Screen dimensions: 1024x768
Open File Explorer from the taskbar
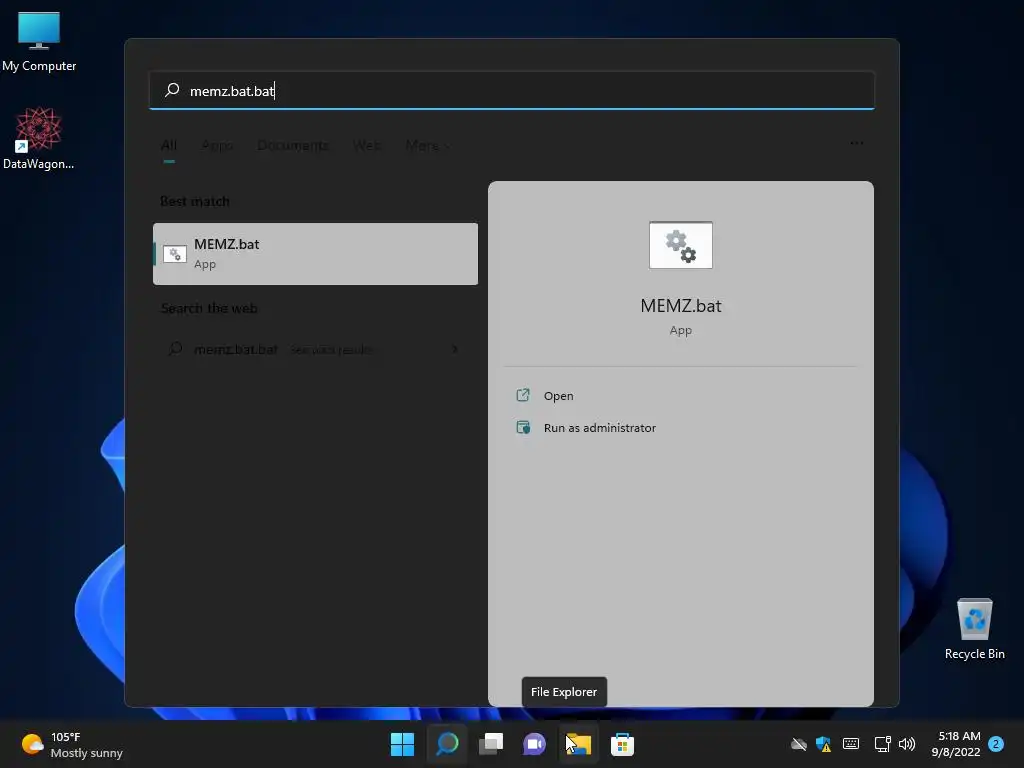tap(578, 744)
